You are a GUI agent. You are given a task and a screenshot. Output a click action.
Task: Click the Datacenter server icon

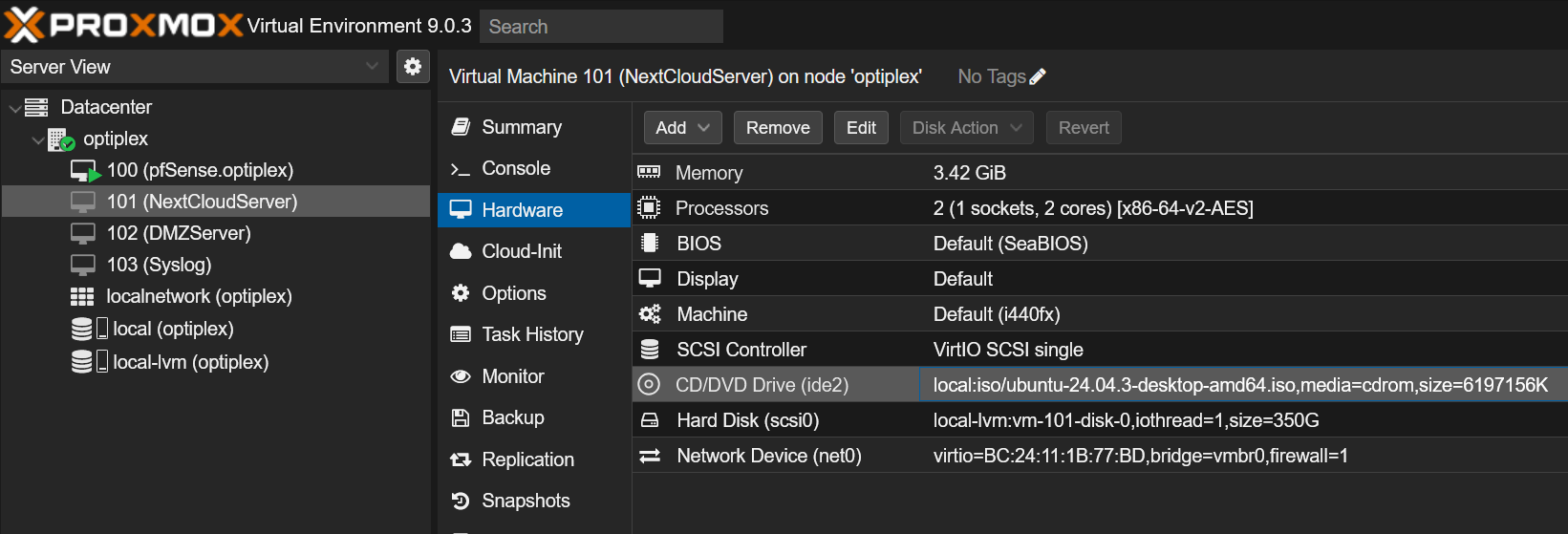[36, 107]
